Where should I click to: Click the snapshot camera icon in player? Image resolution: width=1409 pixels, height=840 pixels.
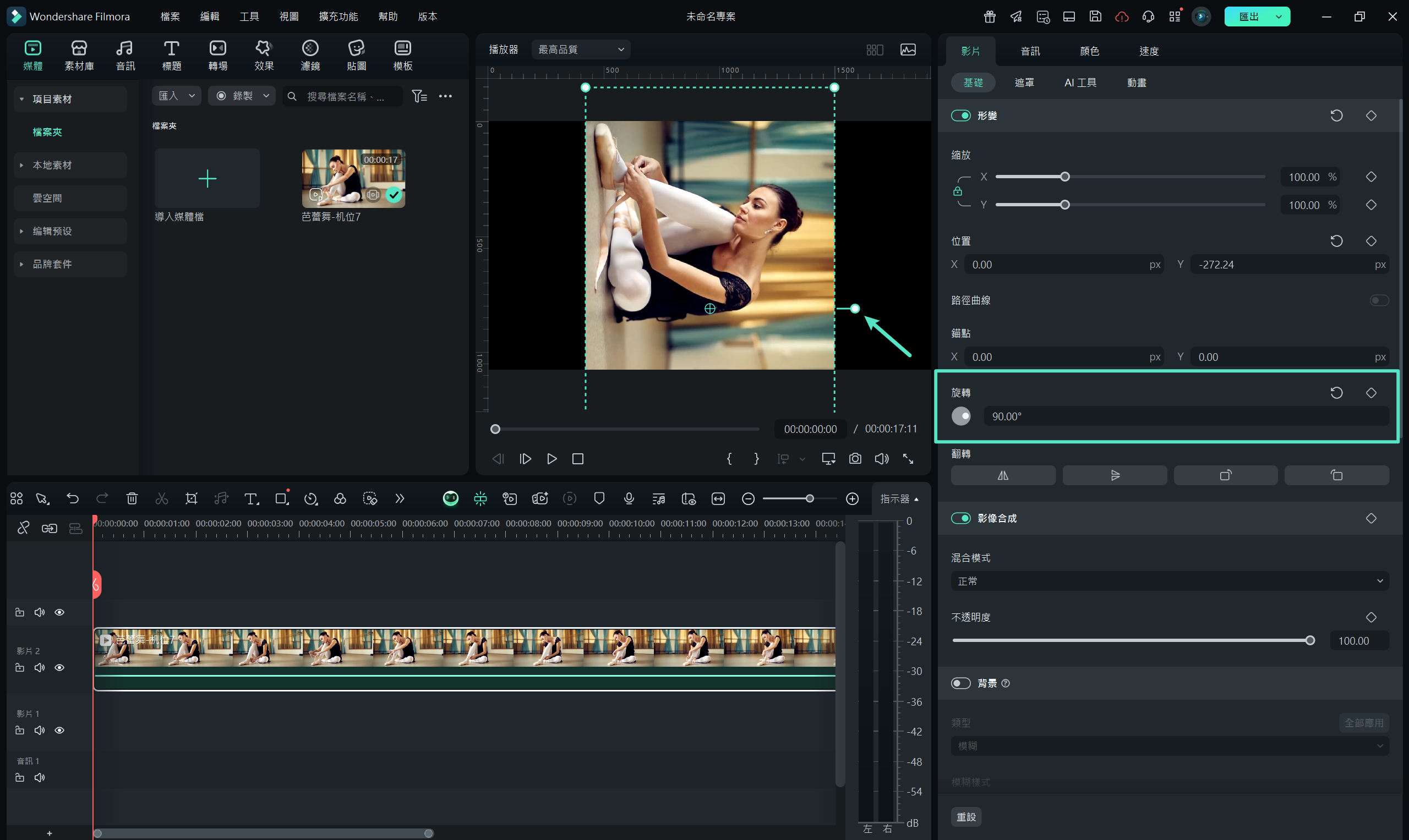click(855, 458)
